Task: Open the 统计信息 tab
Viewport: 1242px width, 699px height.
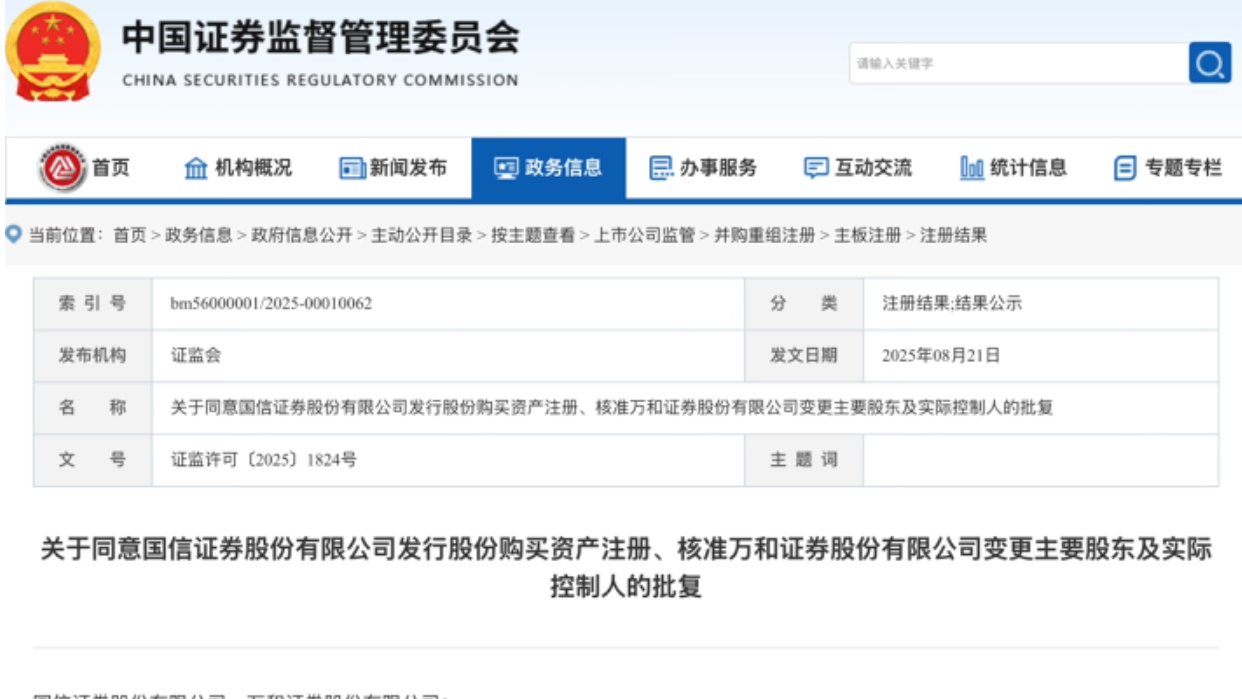Action: pos(1013,169)
